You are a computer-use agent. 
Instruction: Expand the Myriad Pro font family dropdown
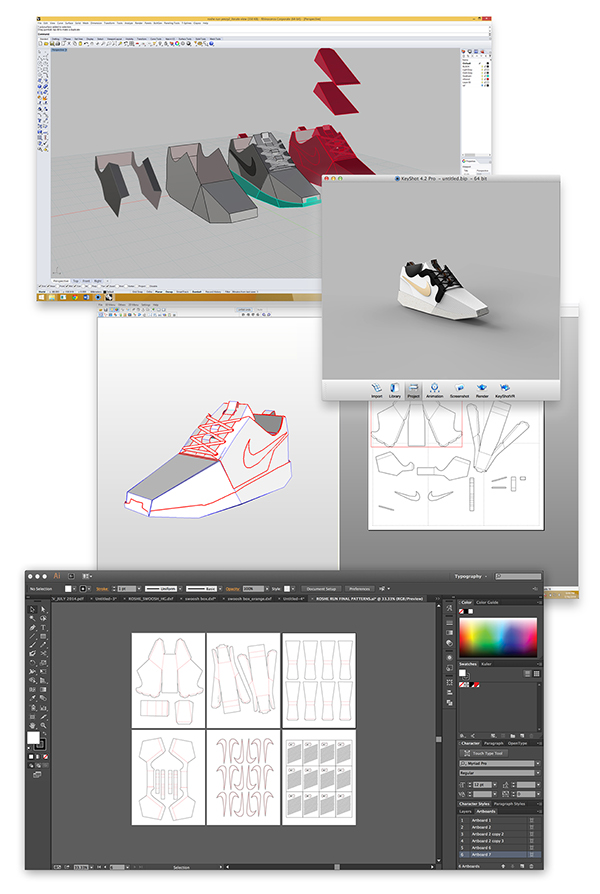point(537,762)
